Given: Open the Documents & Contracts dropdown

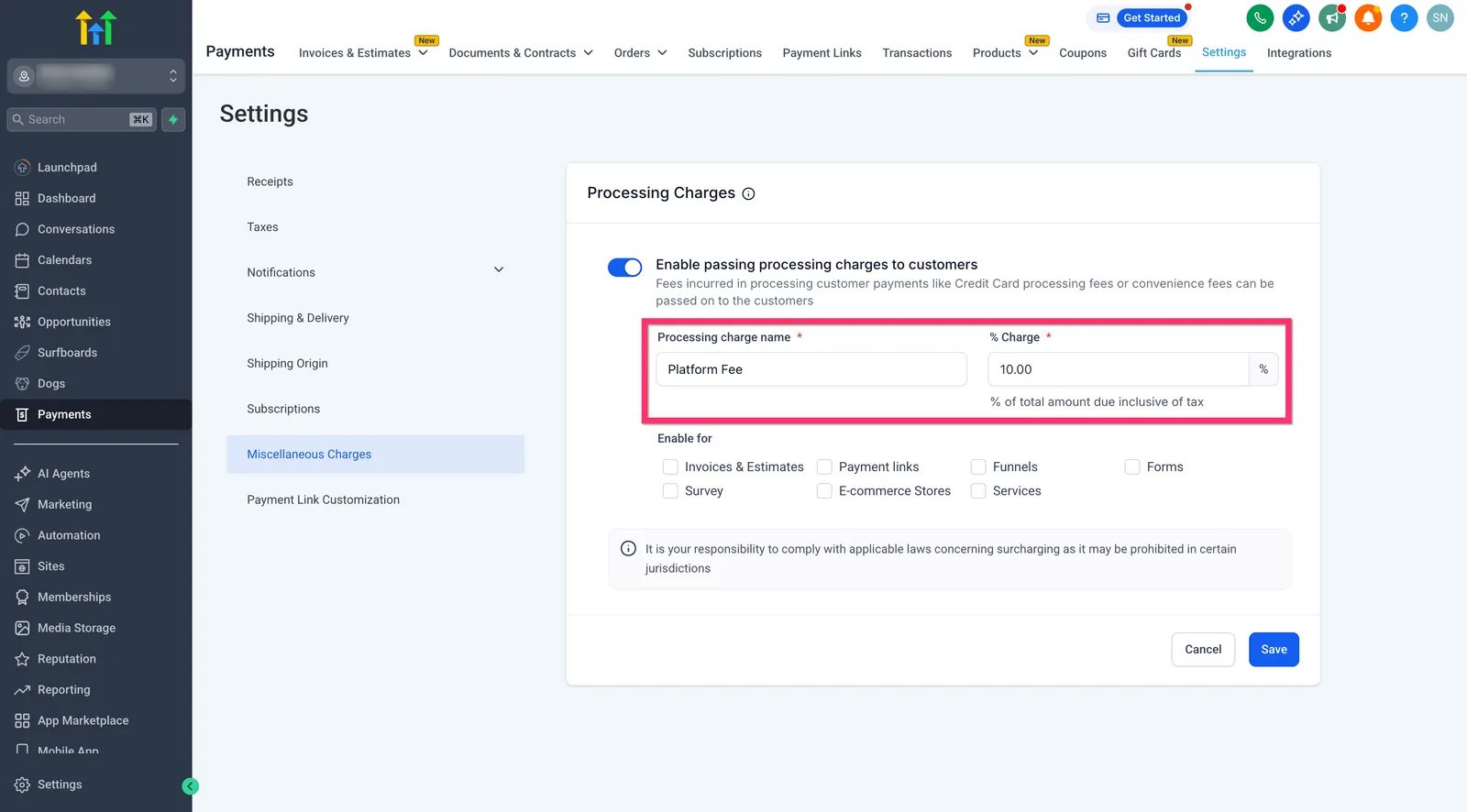Looking at the screenshot, I should click(521, 53).
